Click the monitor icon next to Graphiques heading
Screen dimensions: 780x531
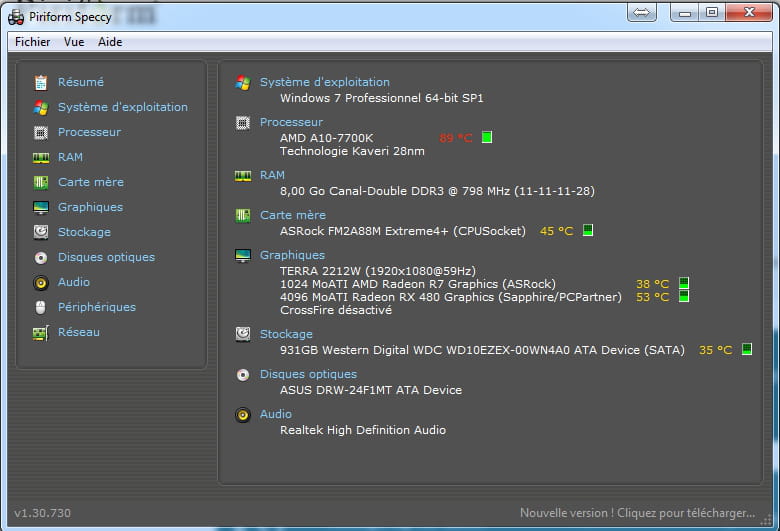click(x=243, y=256)
